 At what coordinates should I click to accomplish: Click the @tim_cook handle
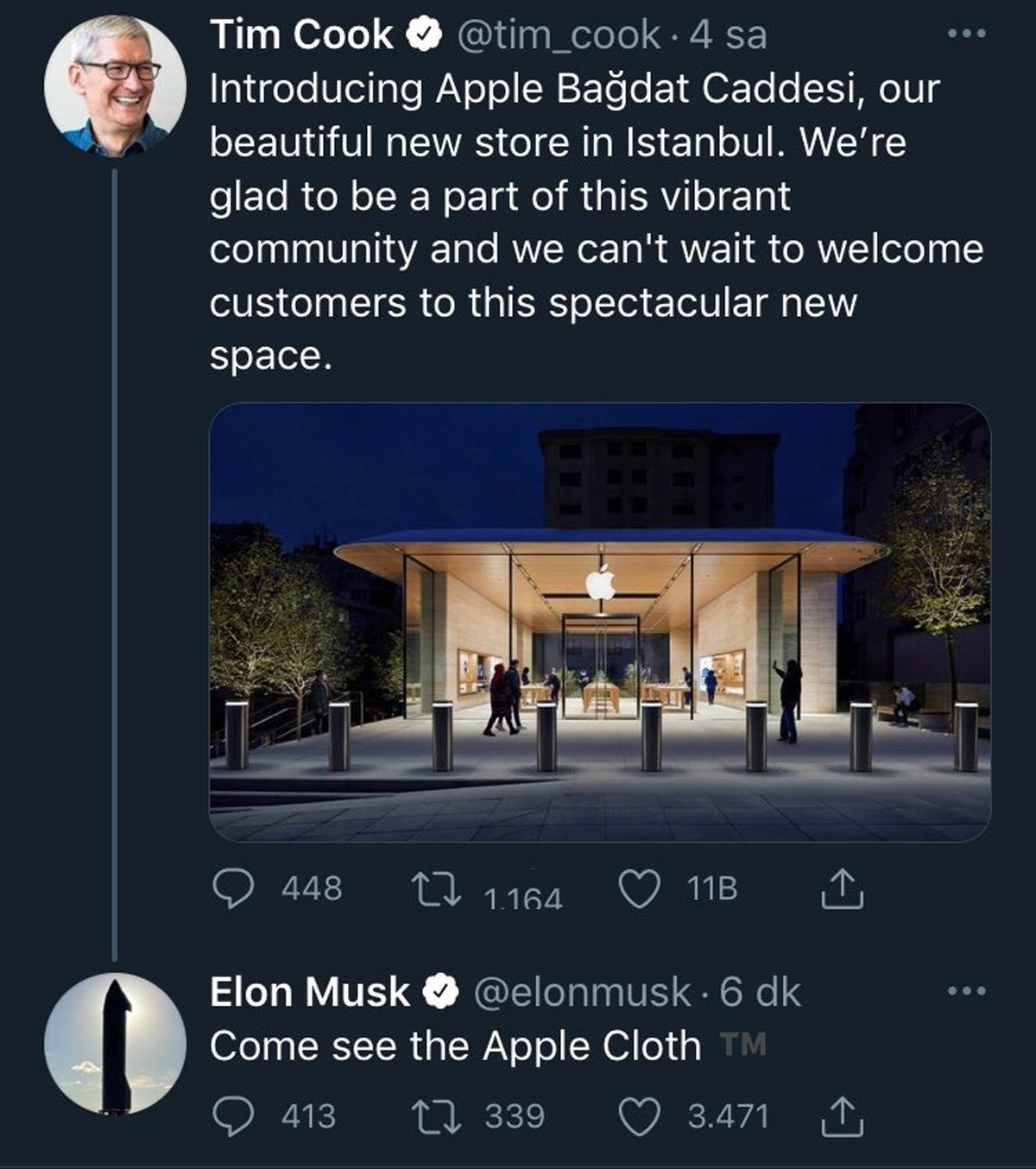click(557, 35)
